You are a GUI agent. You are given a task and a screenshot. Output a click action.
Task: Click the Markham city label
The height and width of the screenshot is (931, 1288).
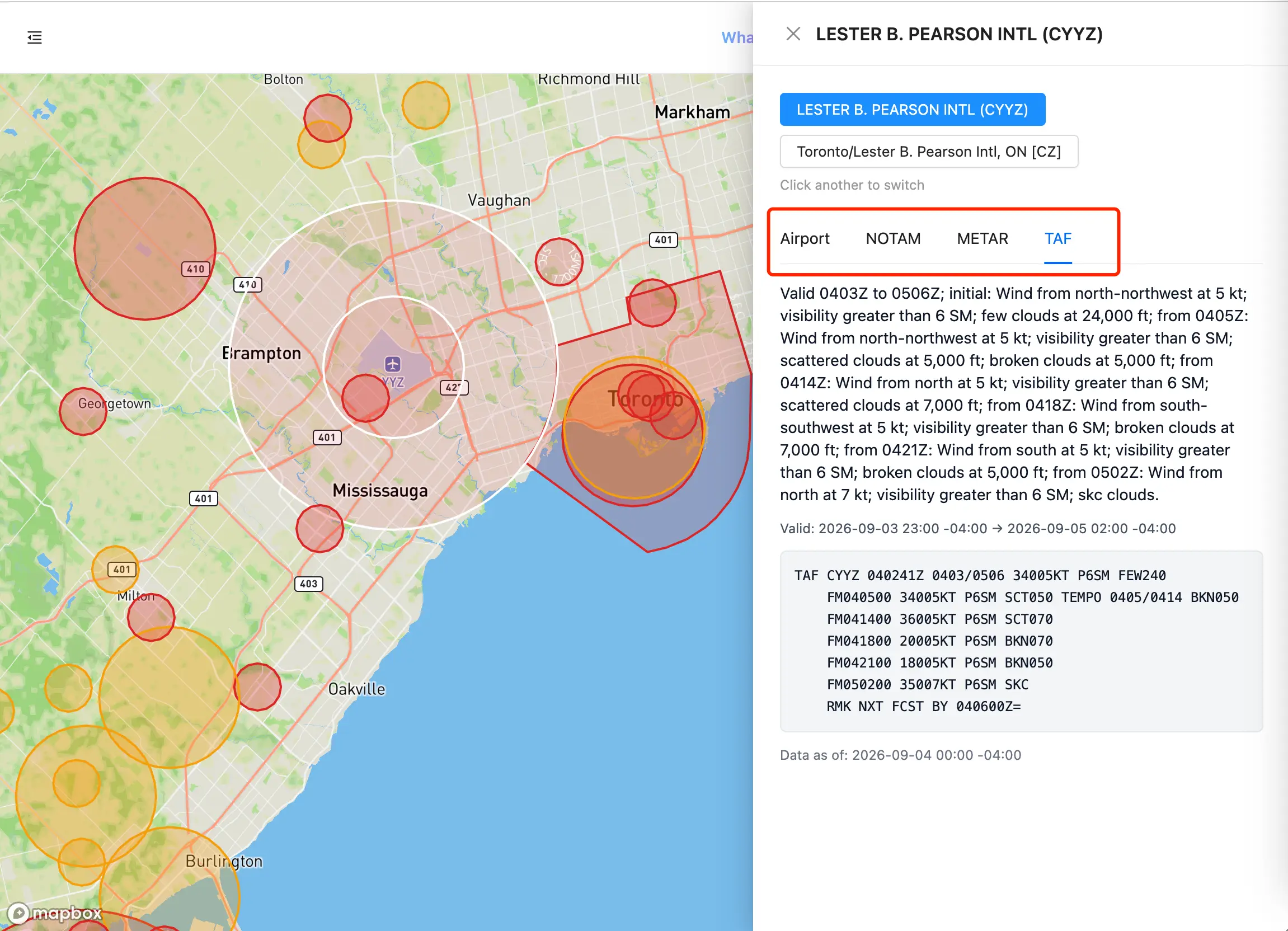pyautogui.click(x=692, y=112)
